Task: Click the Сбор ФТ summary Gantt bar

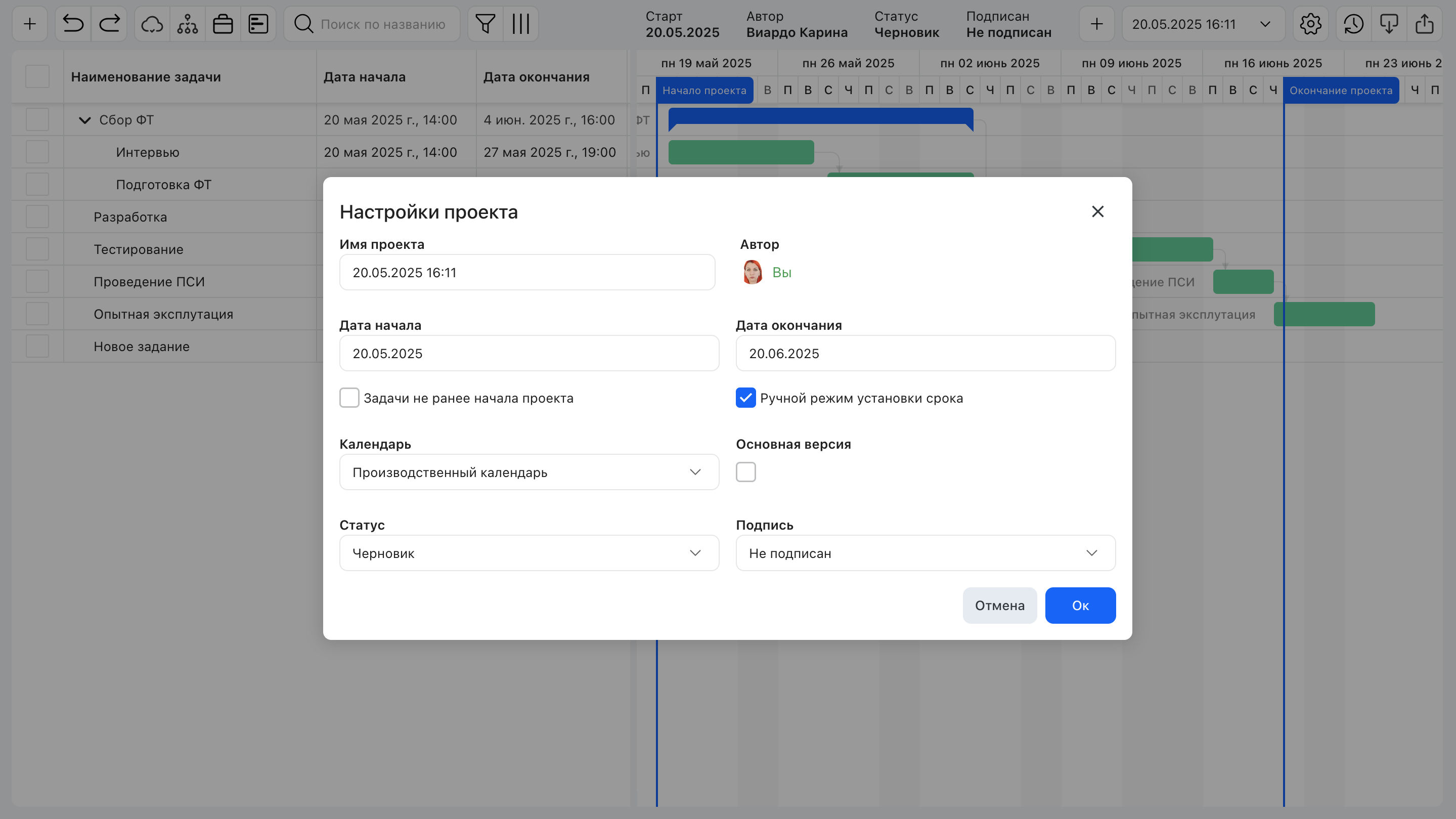Action: tap(820, 116)
